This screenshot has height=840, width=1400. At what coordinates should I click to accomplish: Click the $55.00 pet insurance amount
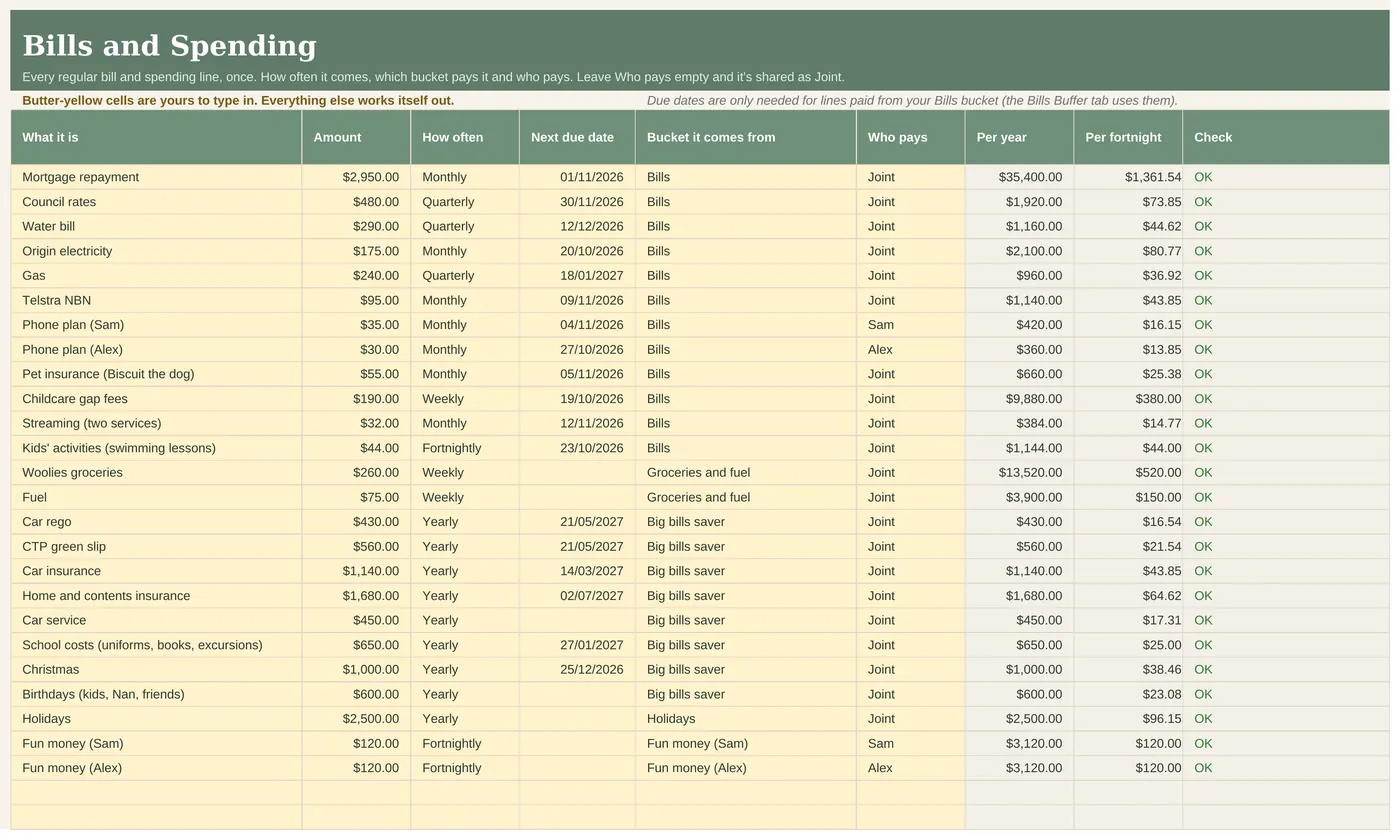coord(356,374)
